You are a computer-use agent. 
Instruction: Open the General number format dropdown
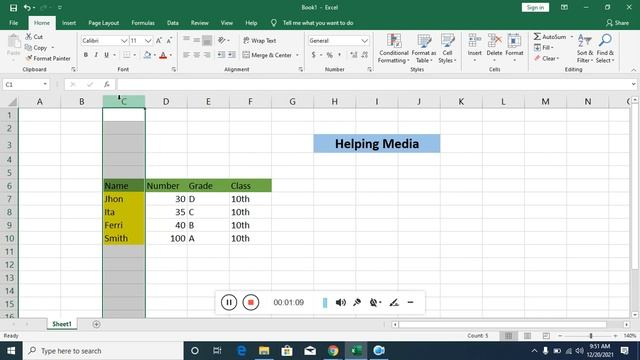coord(364,40)
